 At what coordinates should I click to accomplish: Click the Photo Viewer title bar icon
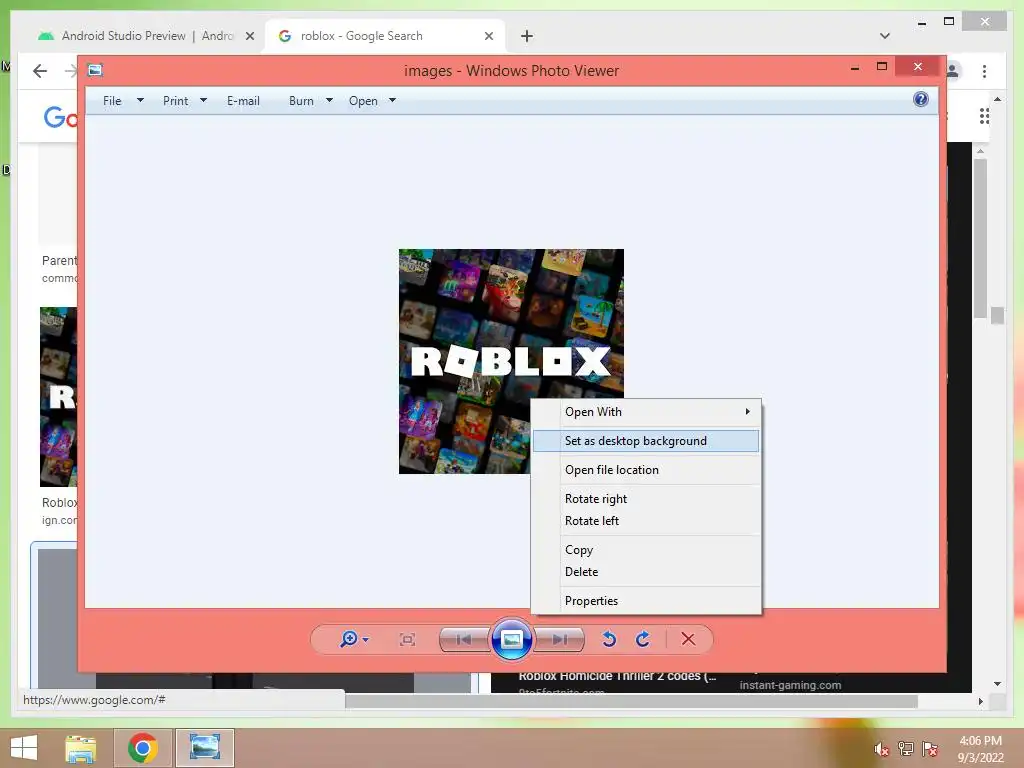95,70
